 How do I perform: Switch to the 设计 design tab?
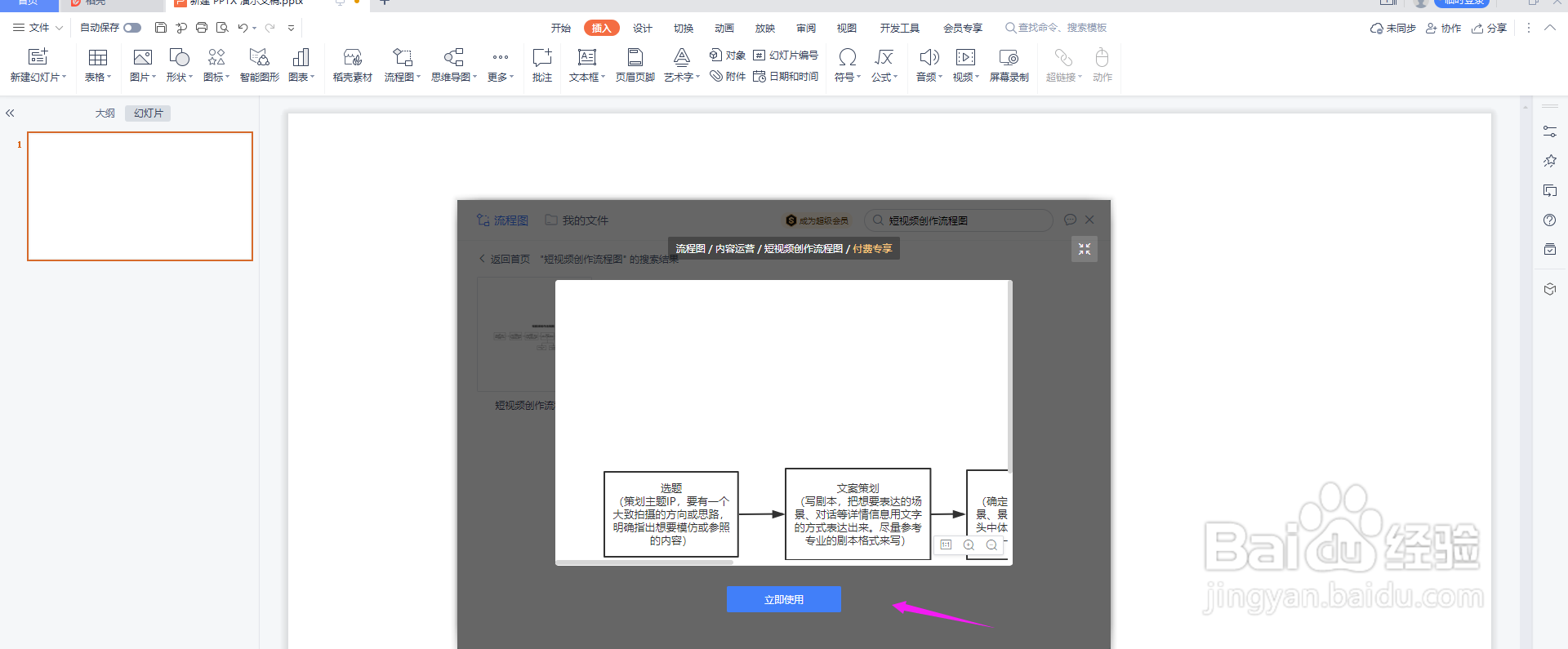(x=643, y=28)
